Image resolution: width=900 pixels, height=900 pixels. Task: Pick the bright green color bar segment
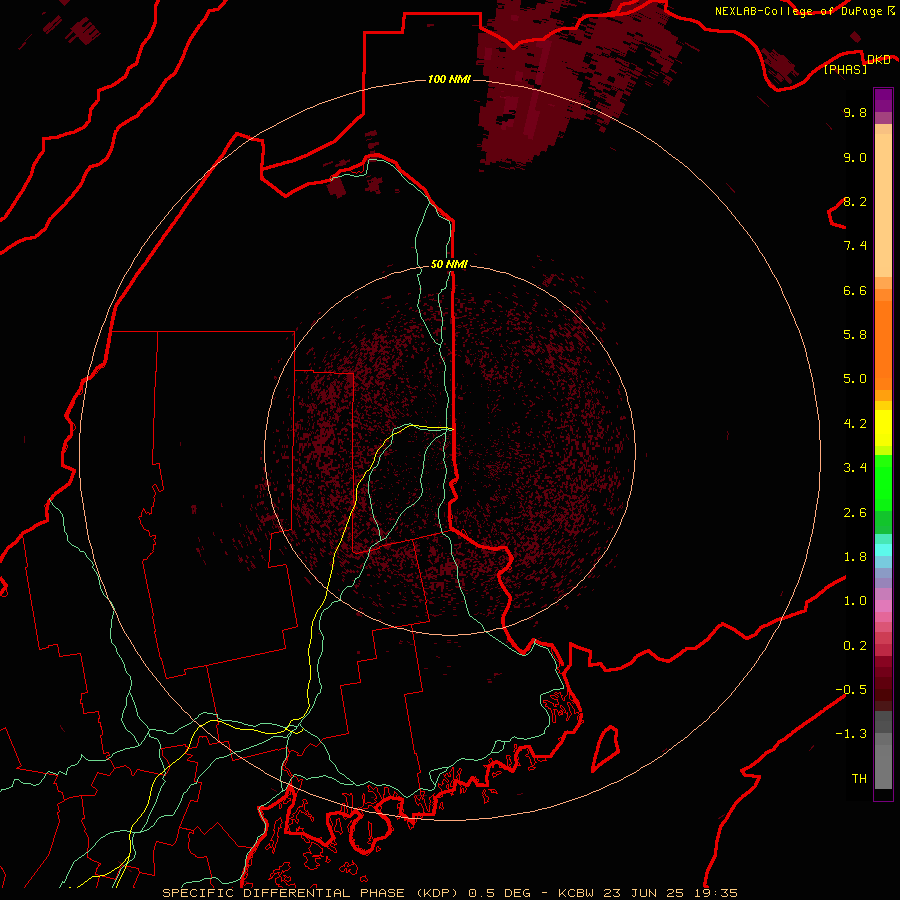coord(883,481)
